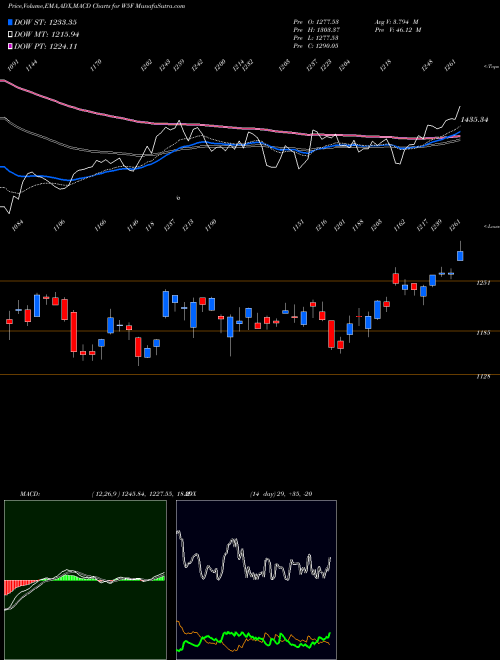
Task: Click the blue DOW ST legend swatch
Action: 11,22
